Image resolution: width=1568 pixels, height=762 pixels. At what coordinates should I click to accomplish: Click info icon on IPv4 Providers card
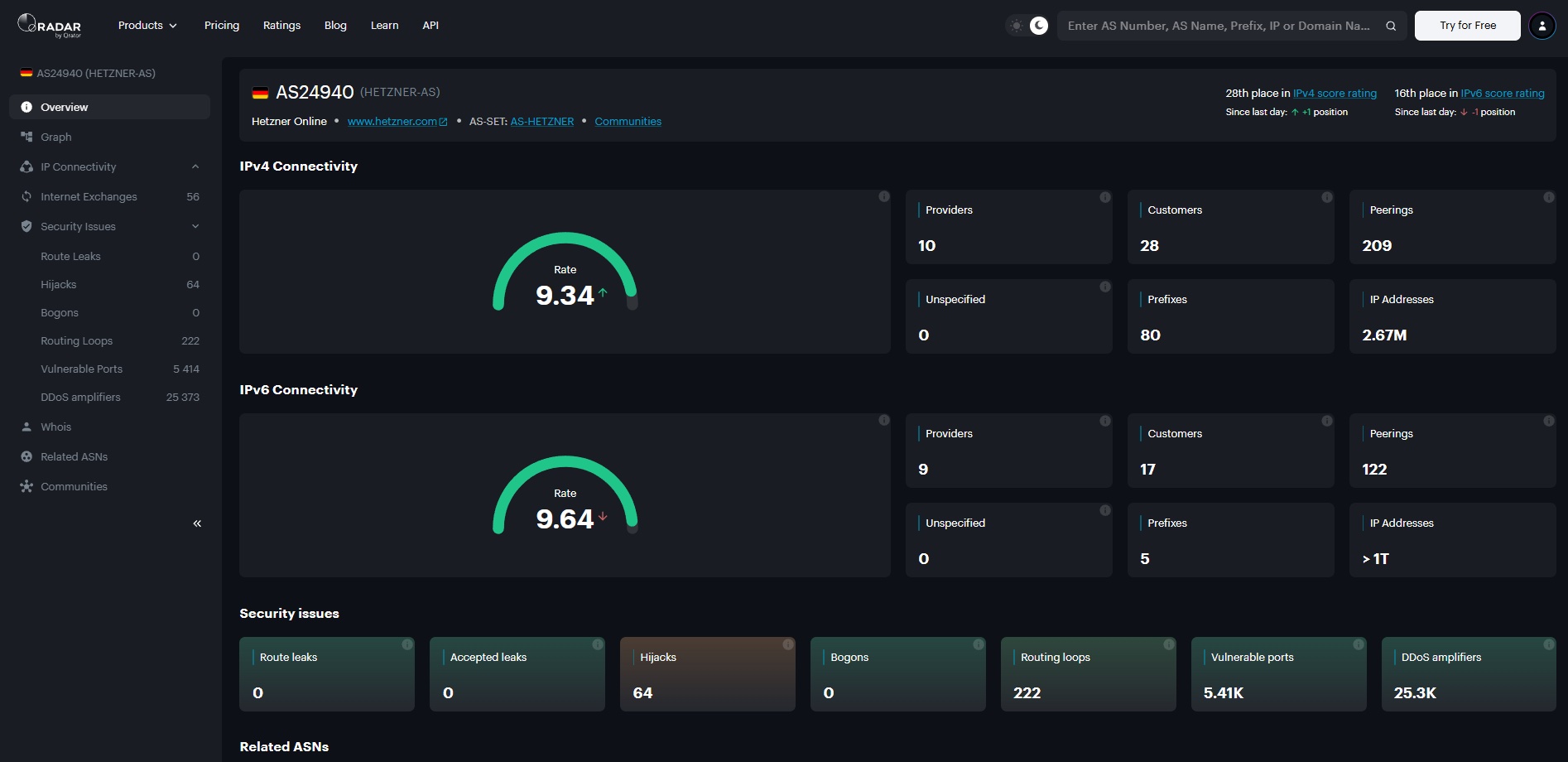tap(1105, 197)
